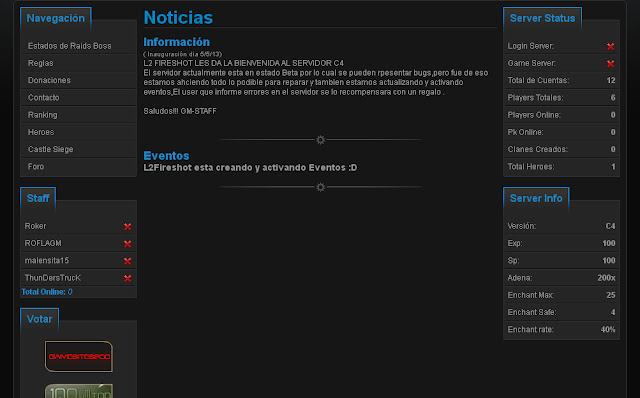Click the Exp 100 row
The height and width of the screenshot is (398, 640).
pyautogui.click(x=561, y=243)
